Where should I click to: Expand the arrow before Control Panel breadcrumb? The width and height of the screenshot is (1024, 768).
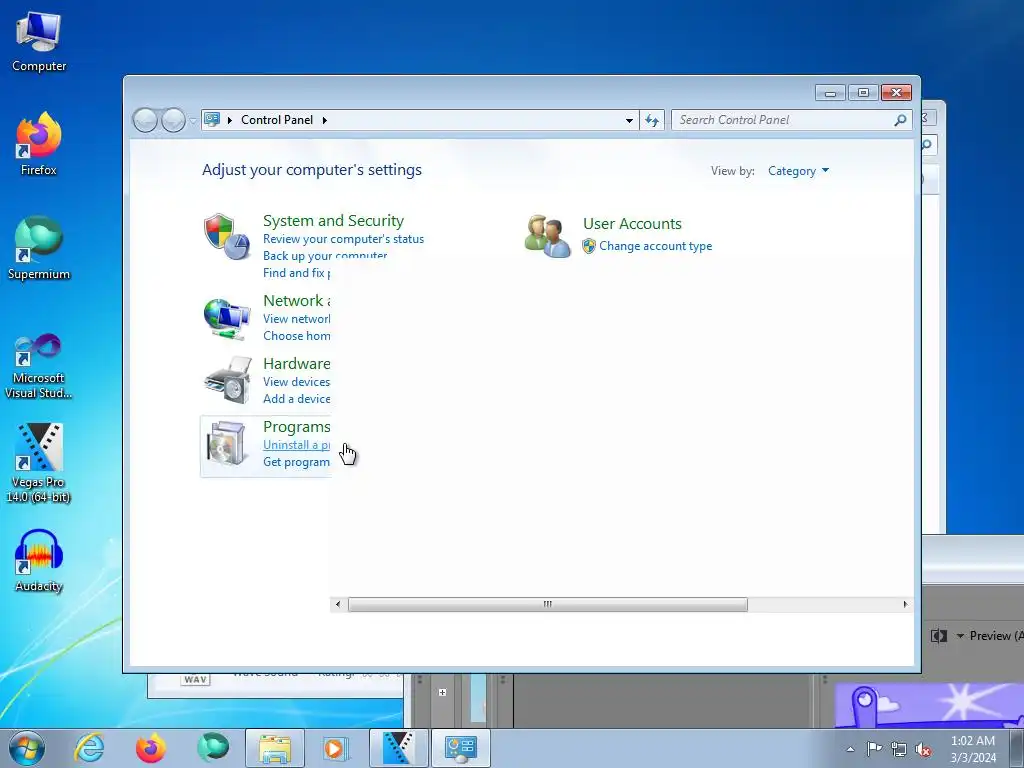[x=230, y=120]
